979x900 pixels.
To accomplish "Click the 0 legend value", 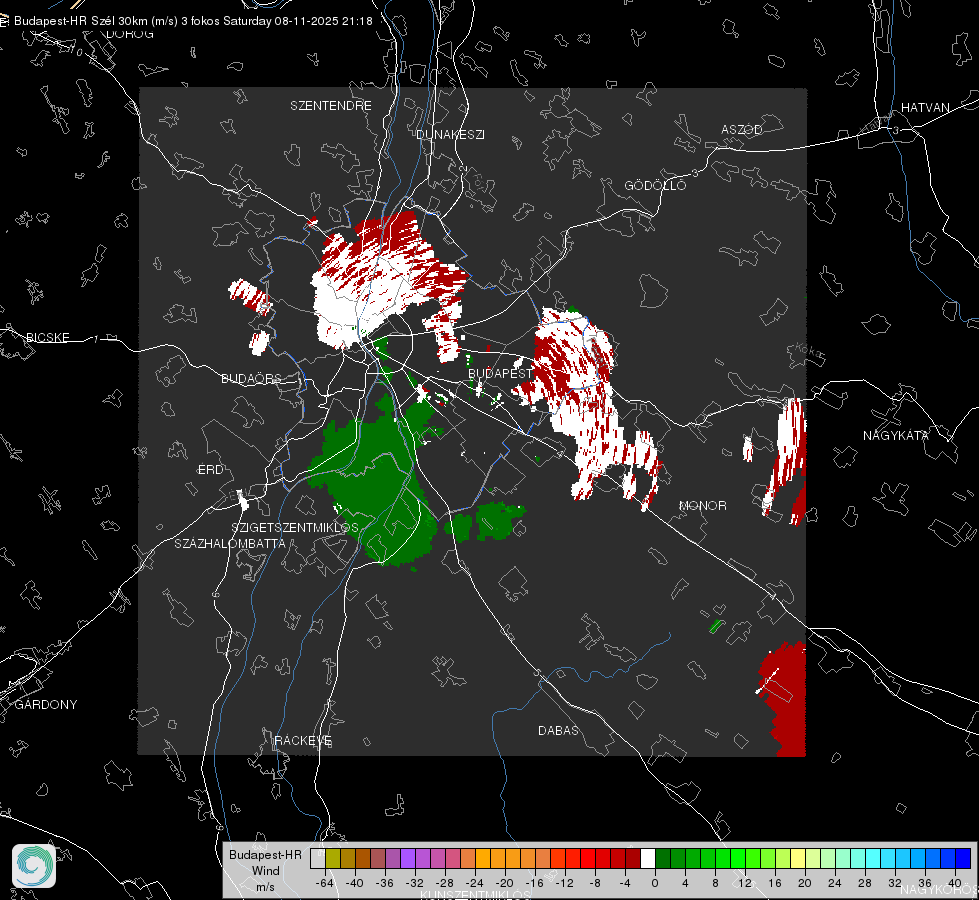I will tap(655, 883).
